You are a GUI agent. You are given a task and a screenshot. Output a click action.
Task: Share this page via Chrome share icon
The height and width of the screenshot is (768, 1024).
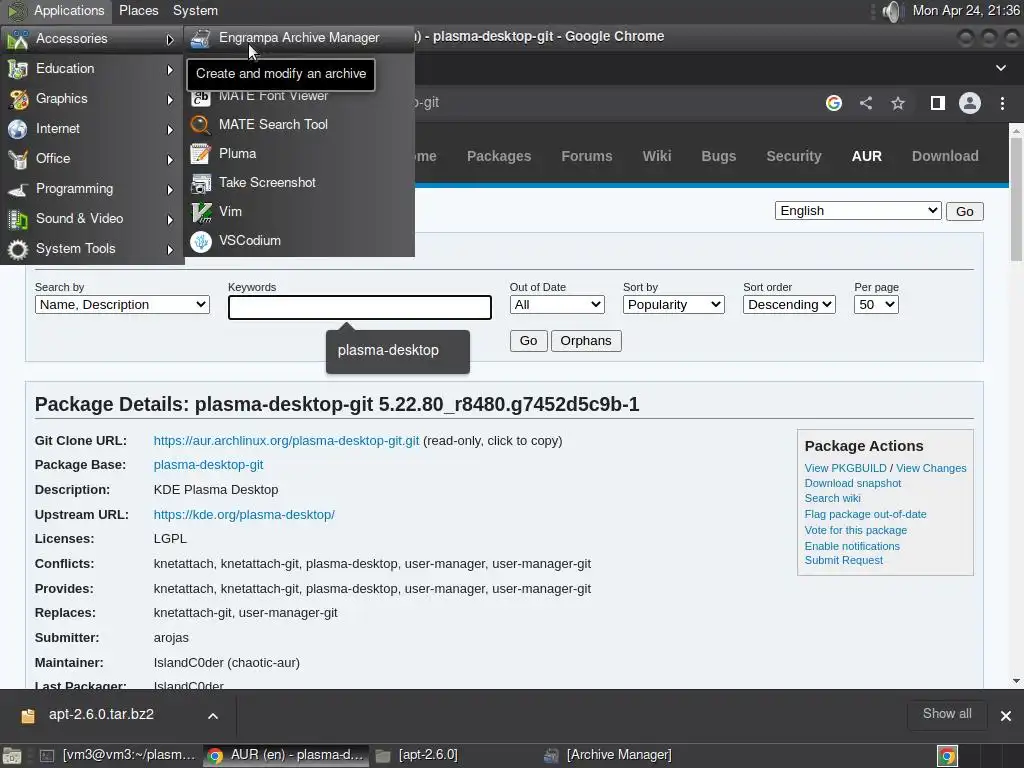[866, 103]
